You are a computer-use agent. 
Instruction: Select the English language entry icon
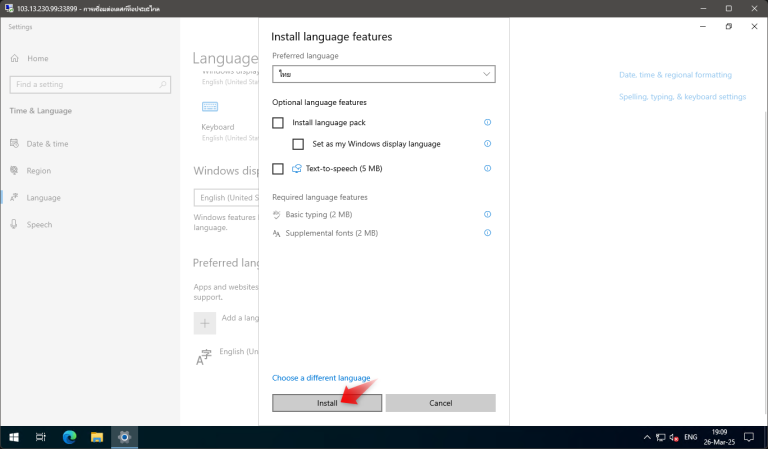click(204, 357)
